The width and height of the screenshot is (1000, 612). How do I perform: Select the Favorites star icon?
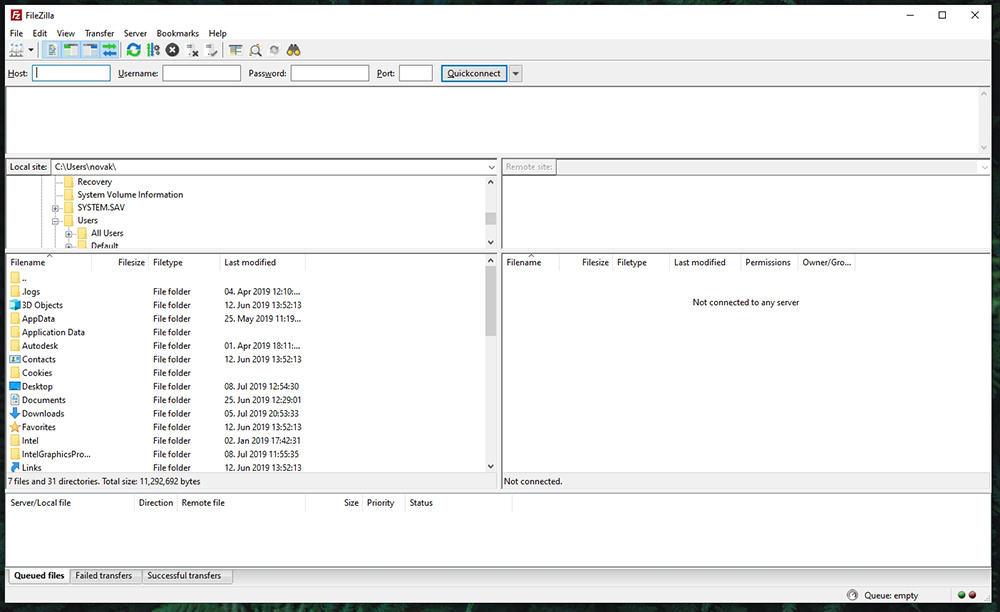(x=15, y=426)
